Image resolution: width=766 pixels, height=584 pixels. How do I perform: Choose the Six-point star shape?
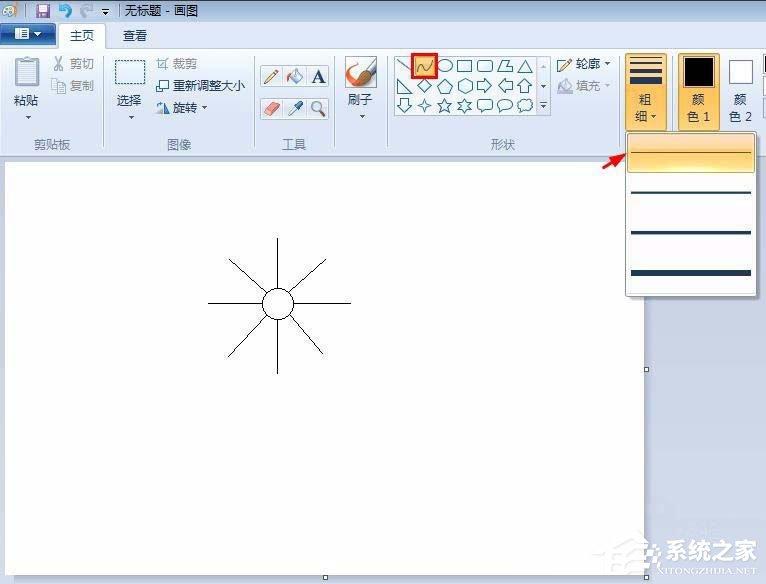(x=465, y=105)
